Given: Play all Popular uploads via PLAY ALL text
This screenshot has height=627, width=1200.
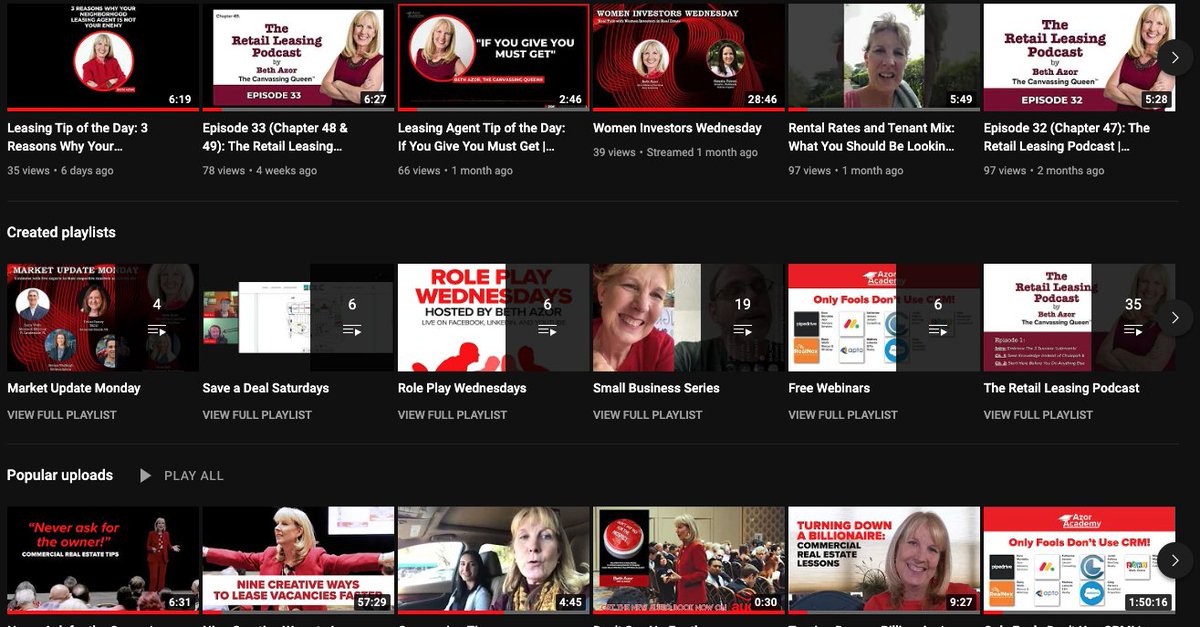Looking at the screenshot, I should (x=194, y=476).
